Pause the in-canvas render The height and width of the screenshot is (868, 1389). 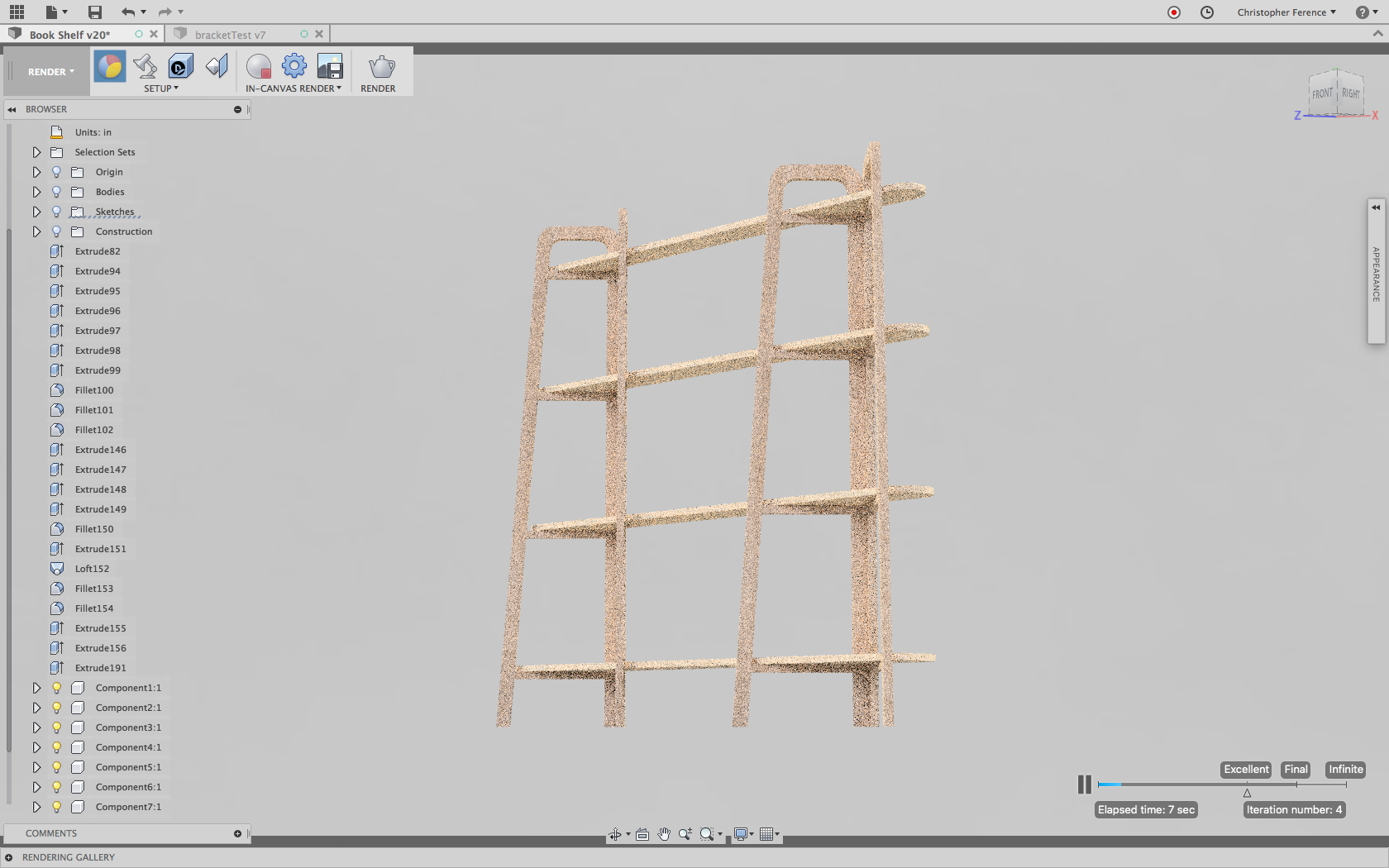(1084, 785)
